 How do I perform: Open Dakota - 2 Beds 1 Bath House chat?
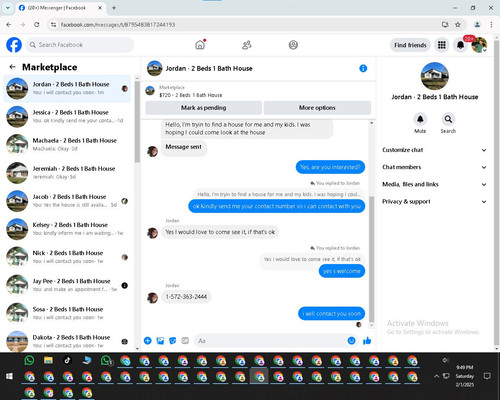pyautogui.click(x=67, y=341)
